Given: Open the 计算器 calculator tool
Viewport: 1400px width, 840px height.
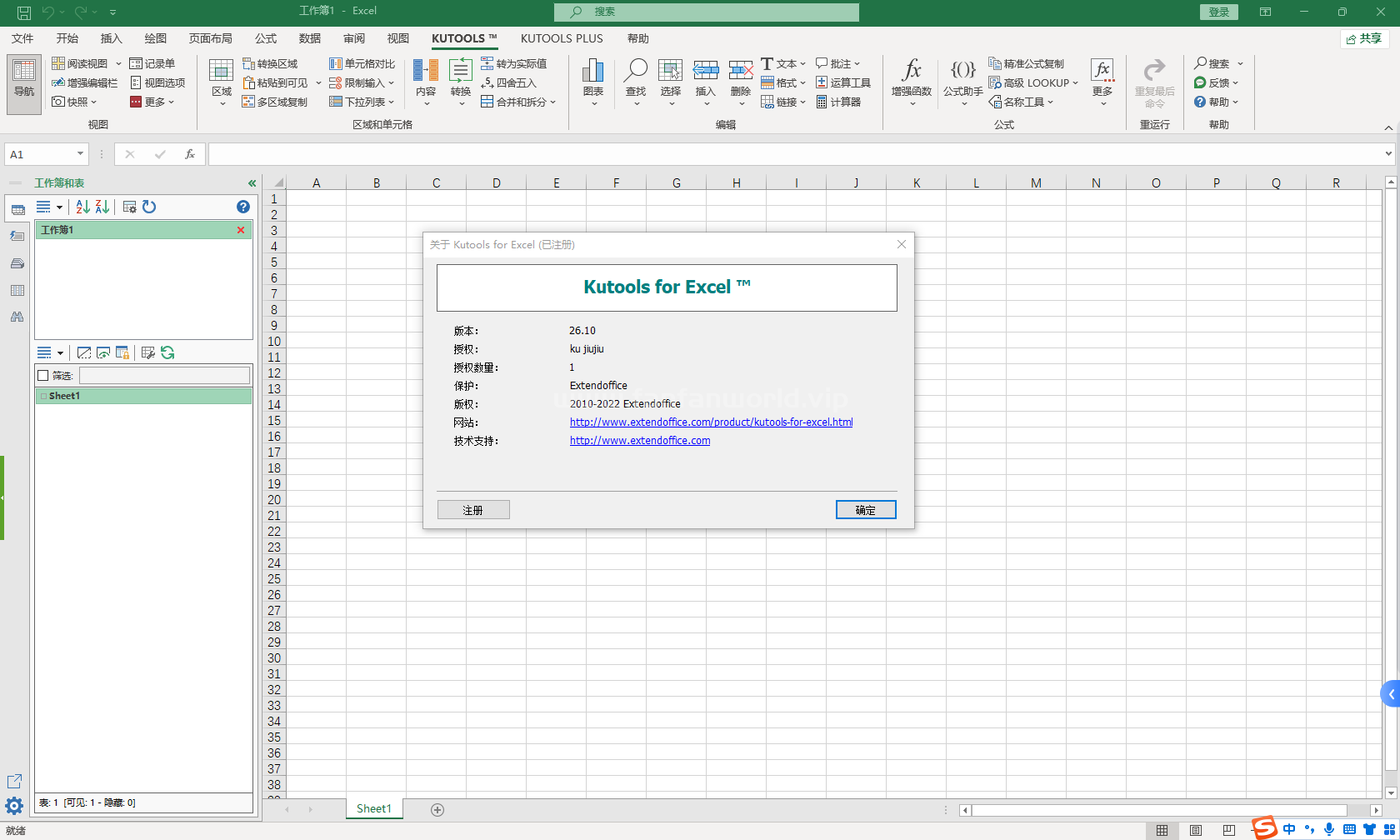Looking at the screenshot, I should [x=838, y=102].
